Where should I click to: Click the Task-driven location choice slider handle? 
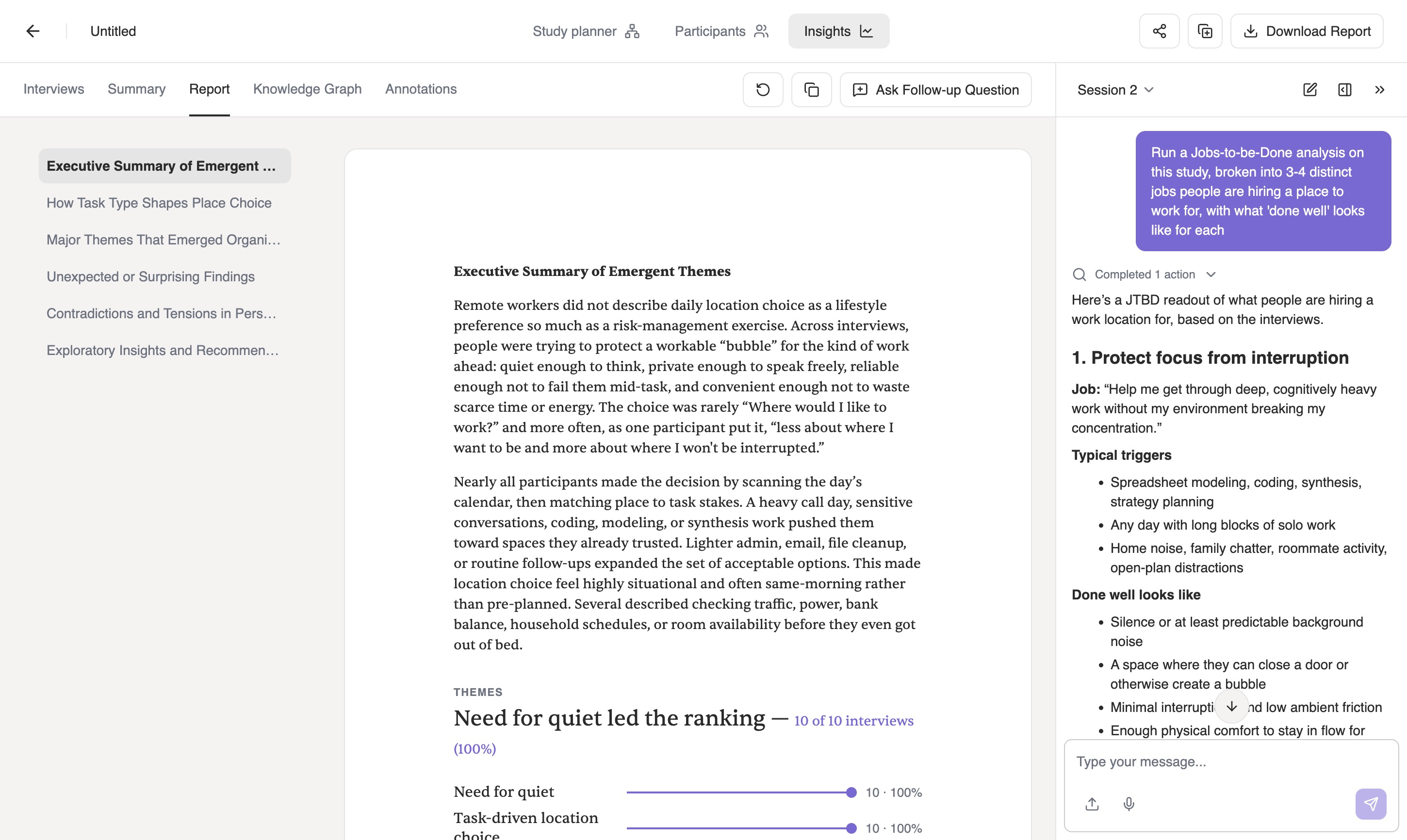(851, 828)
